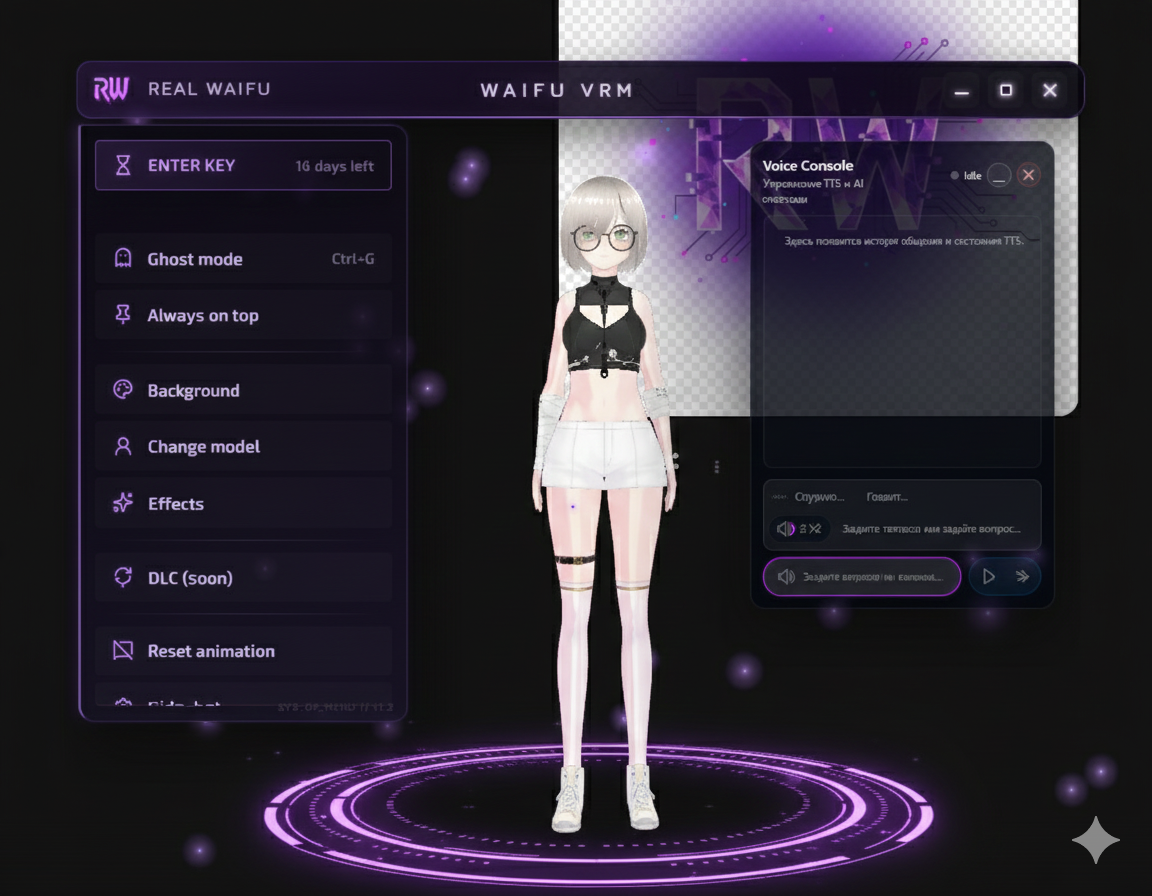Viewport: 1152px width, 896px height.
Task: Click the palette icon for Background
Action: pyautogui.click(x=123, y=389)
